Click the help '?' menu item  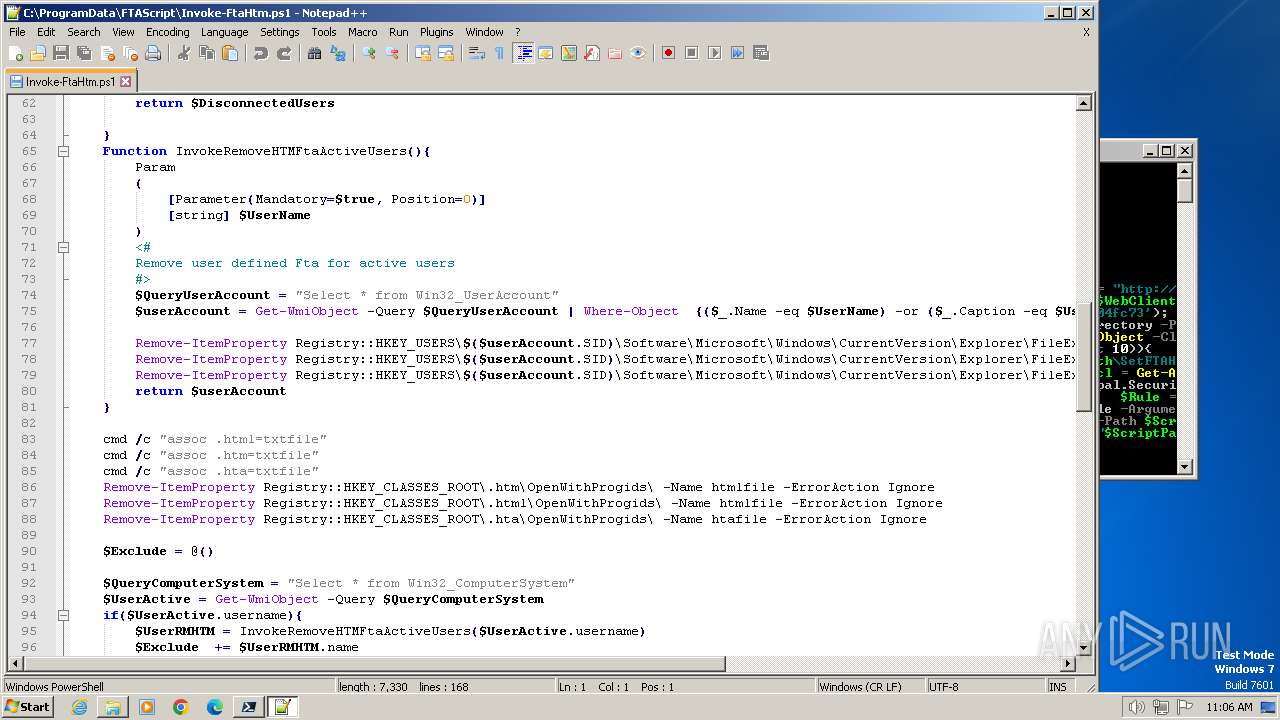pos(517,32)
